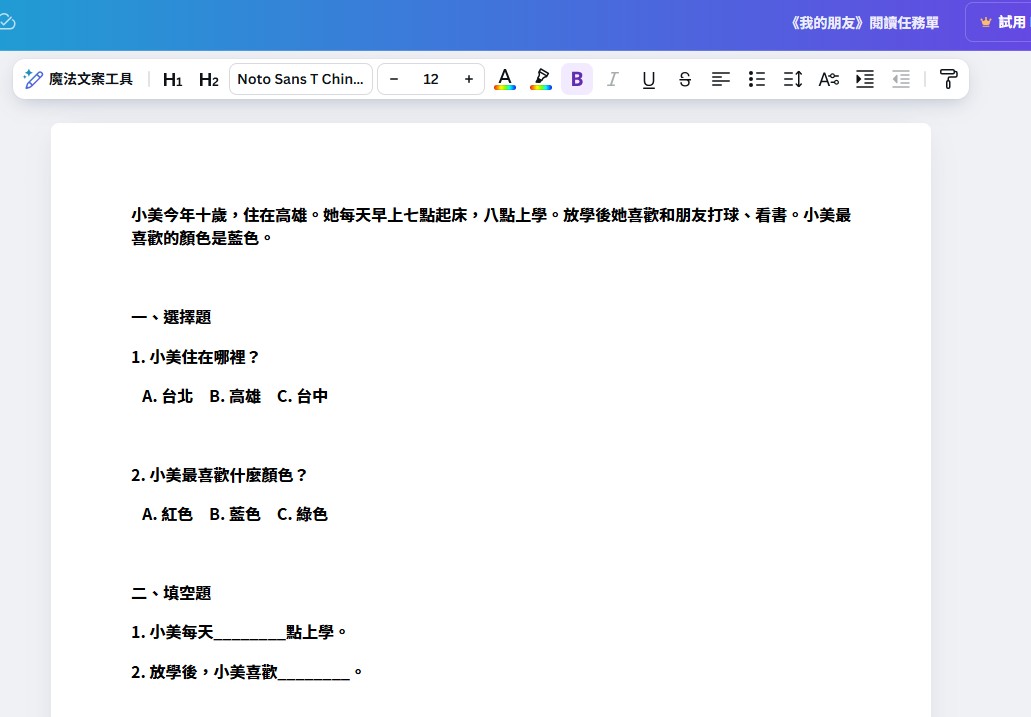
Task: Increase paragraph indent
Action: [x=864, y=79]
